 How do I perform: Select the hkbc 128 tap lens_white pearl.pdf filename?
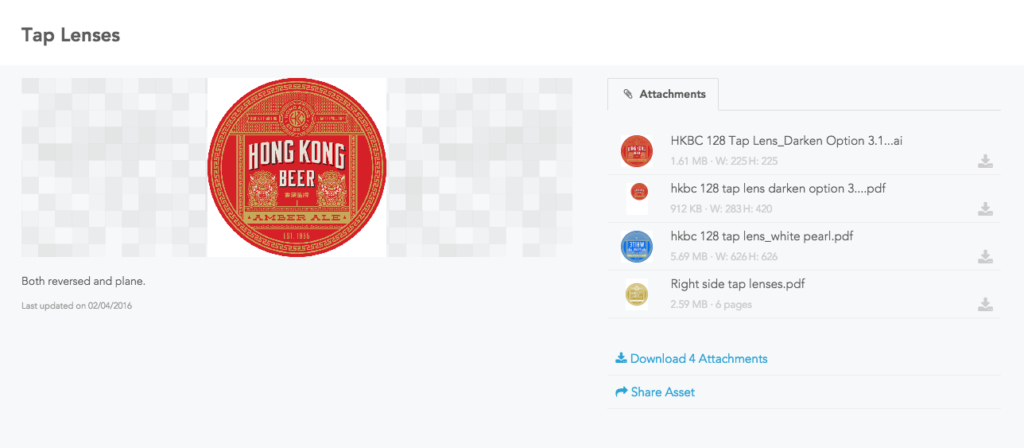coord(761,236)
